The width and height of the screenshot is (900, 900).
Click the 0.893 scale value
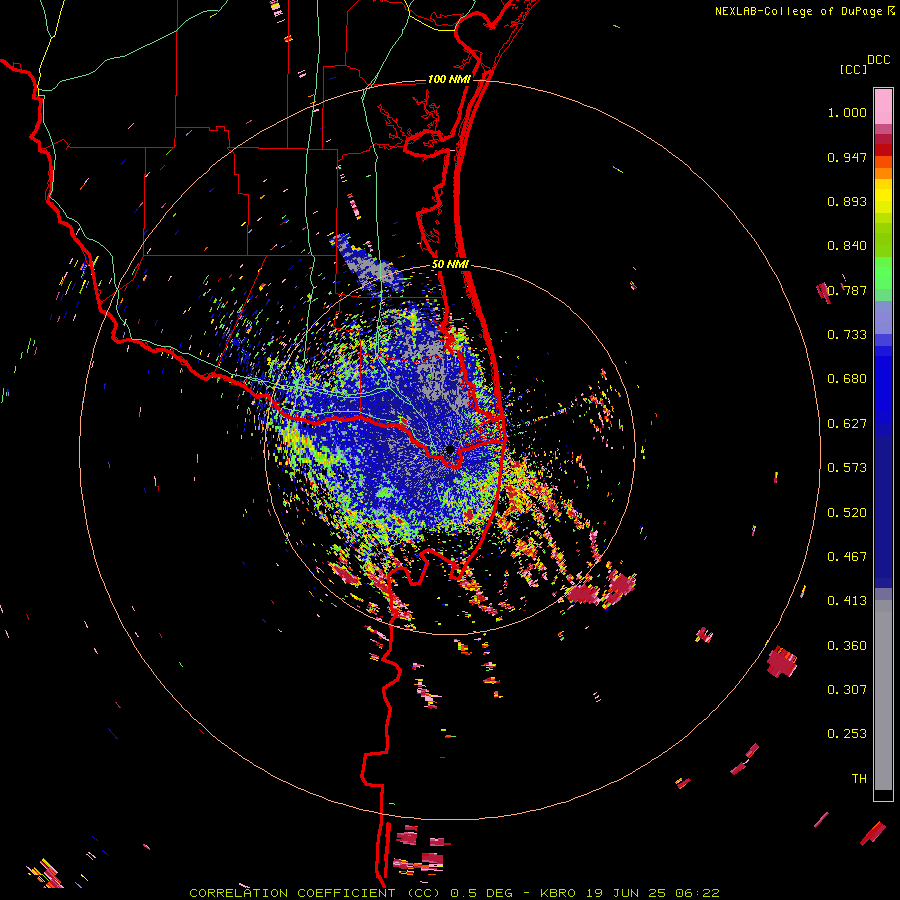[x=847, y=201]
